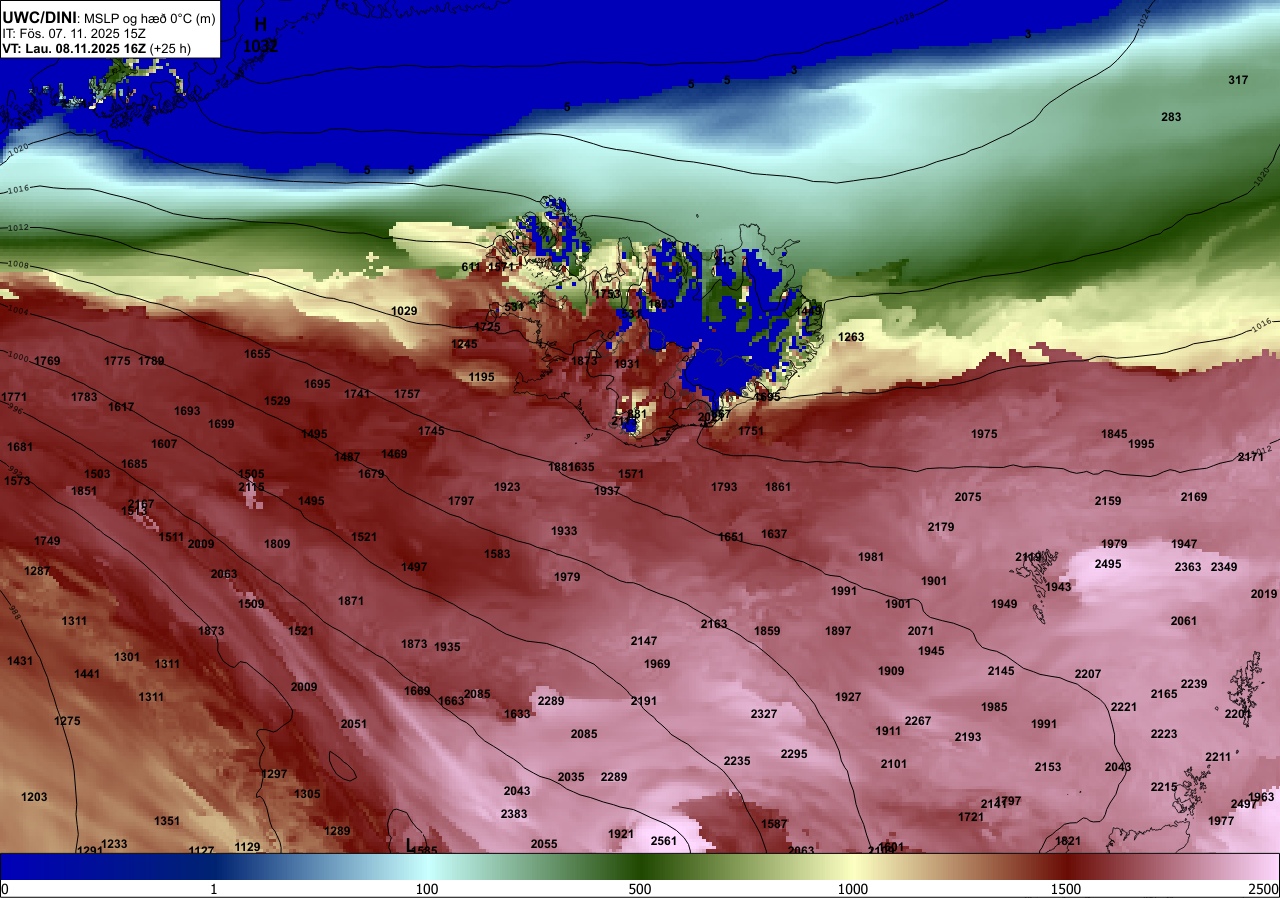
Task: Select the 1655 height value
Action: tap(257, 354)
